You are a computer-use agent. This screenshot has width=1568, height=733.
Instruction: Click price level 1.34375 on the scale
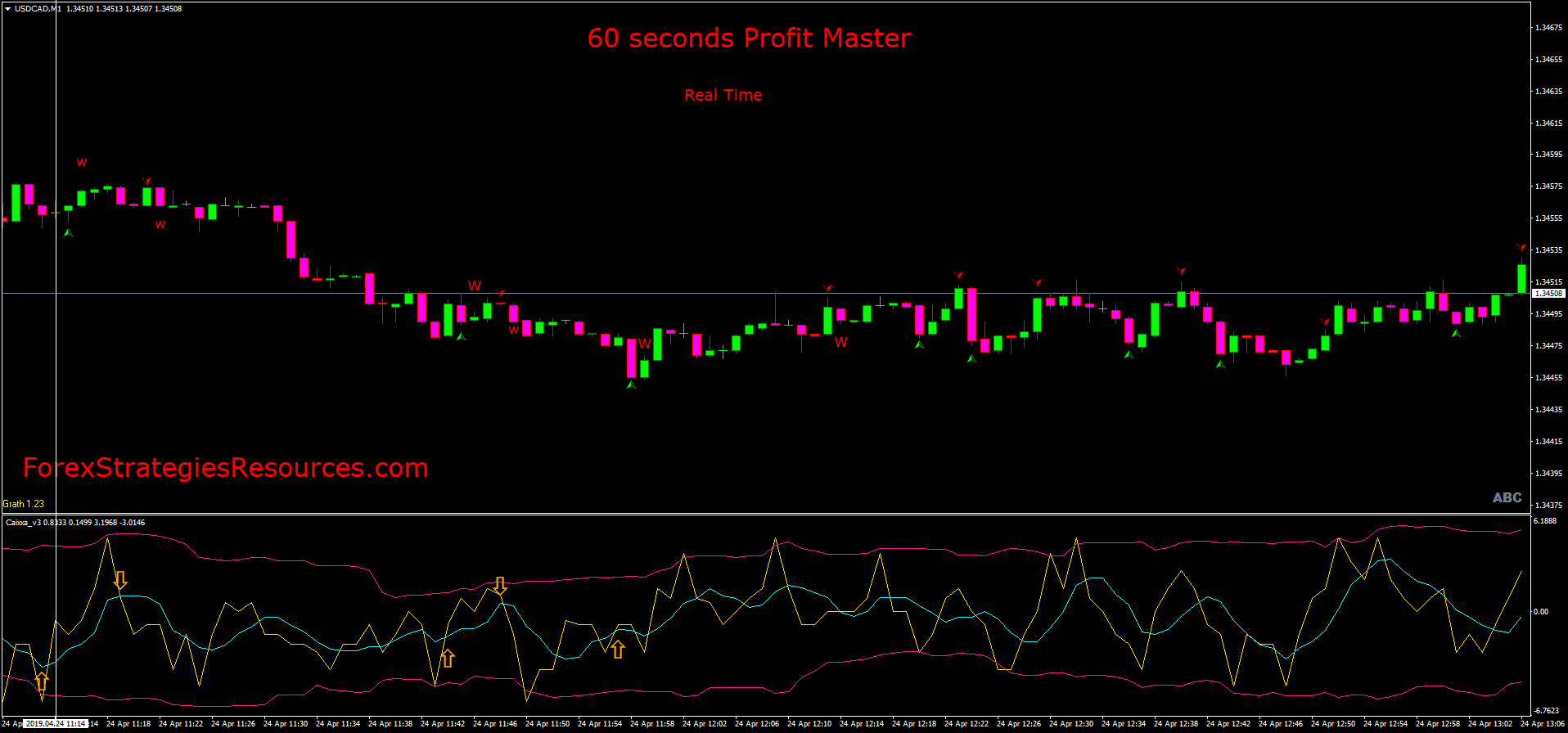(x=1549, y=506)
